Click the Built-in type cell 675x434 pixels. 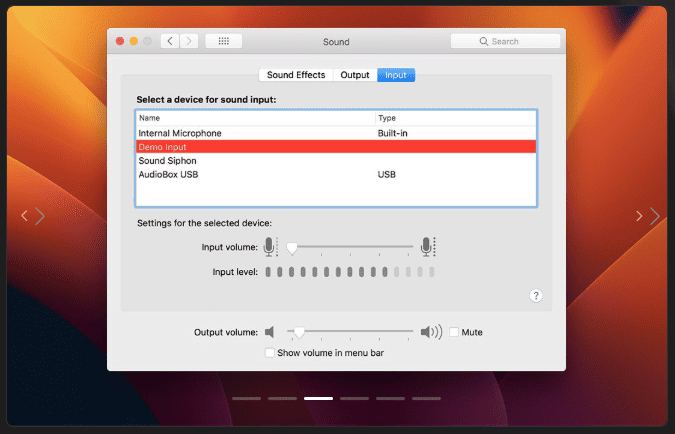[x=393, y=133]
